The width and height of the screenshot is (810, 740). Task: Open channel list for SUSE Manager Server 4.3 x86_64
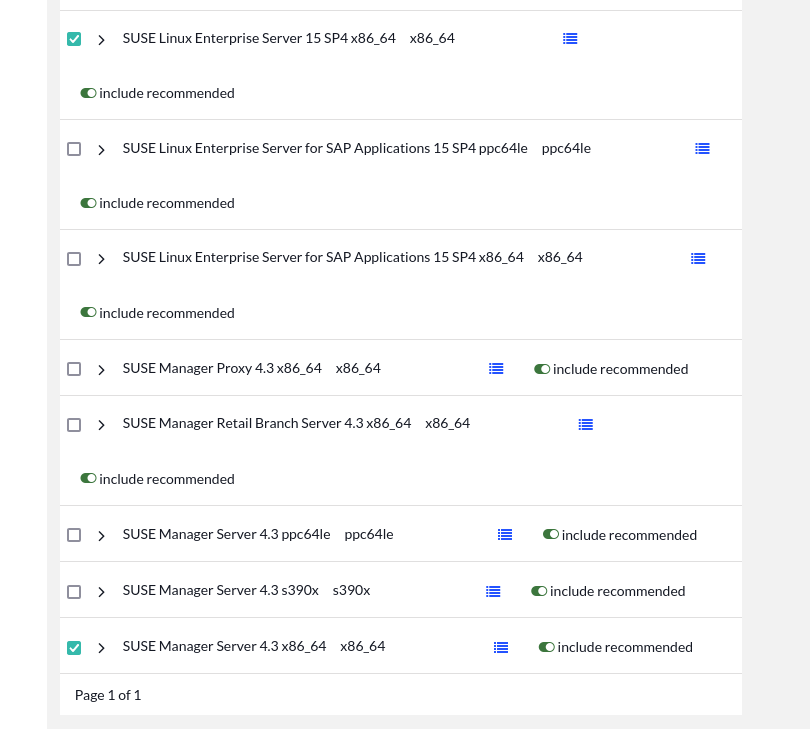pos(500,647)
